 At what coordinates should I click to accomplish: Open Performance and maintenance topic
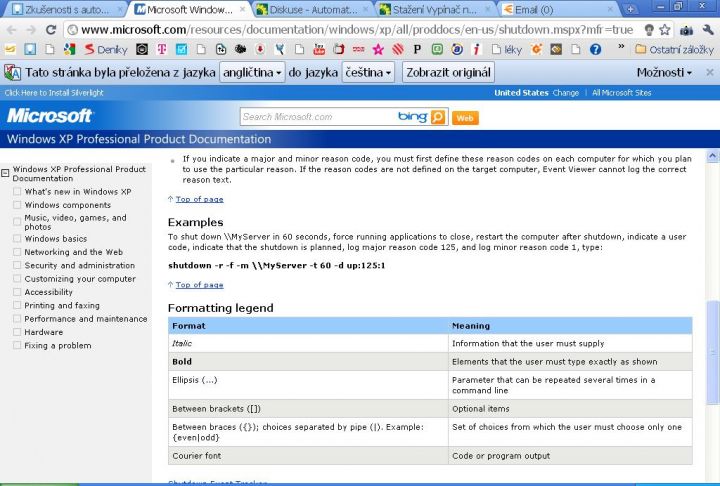[x=86, y=319]
